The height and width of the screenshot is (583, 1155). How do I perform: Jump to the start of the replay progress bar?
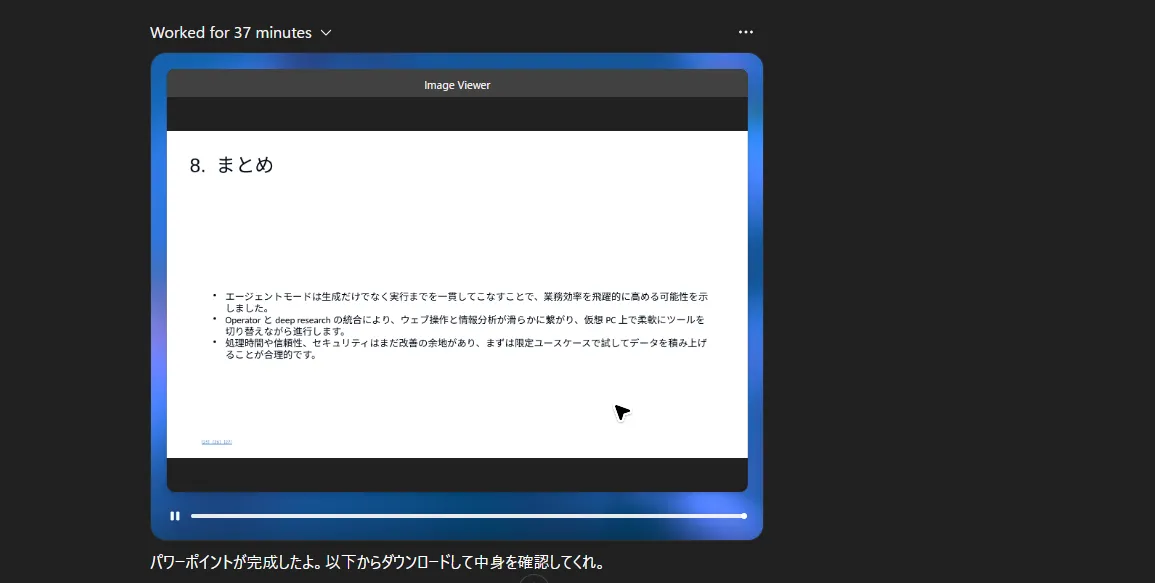193,516
